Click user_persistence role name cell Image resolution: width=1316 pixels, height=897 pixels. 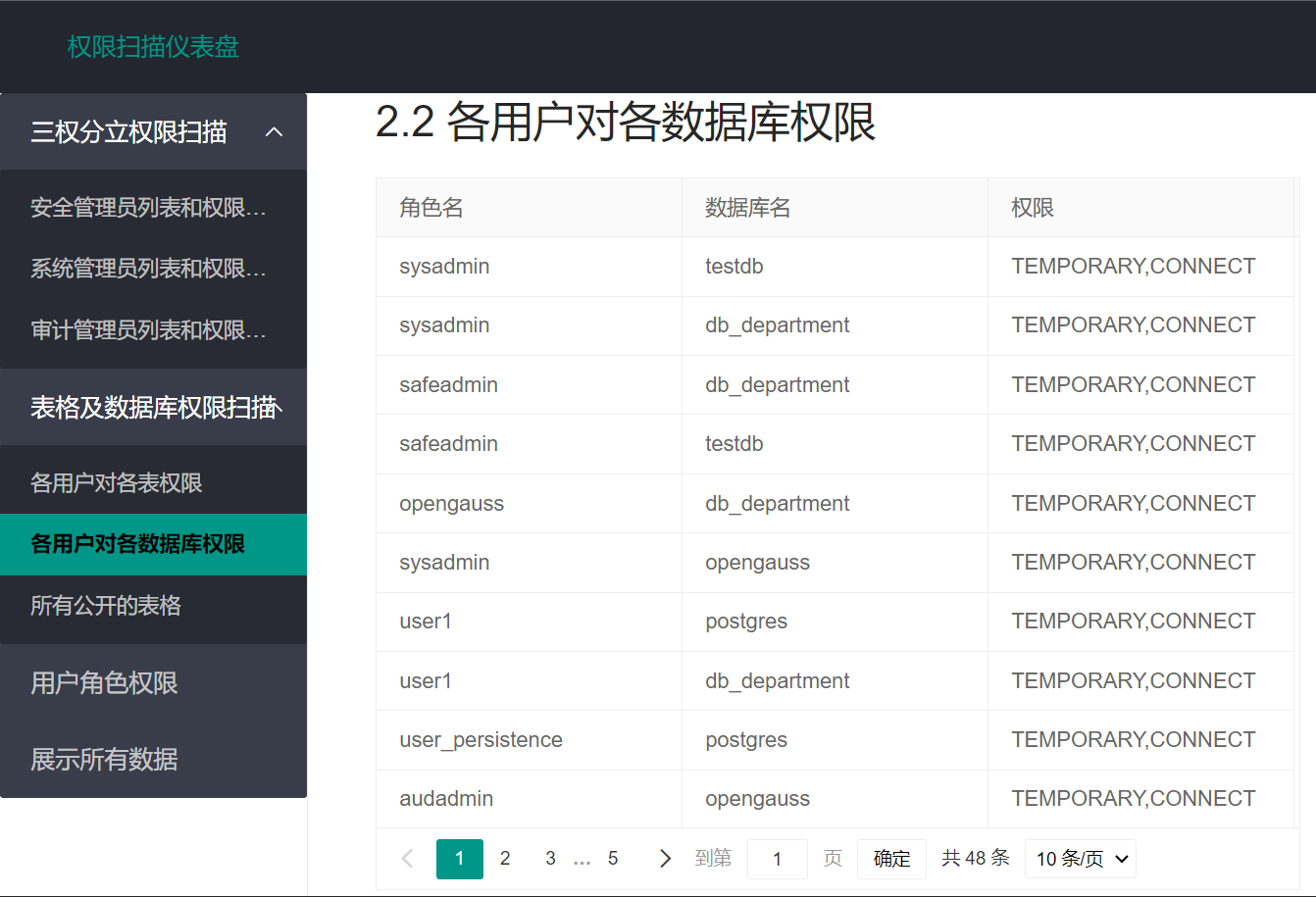pos(530,740)
